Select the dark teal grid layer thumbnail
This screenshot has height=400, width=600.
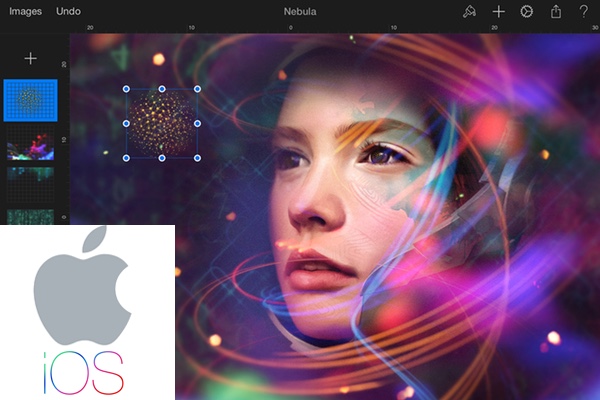point(31,184)
